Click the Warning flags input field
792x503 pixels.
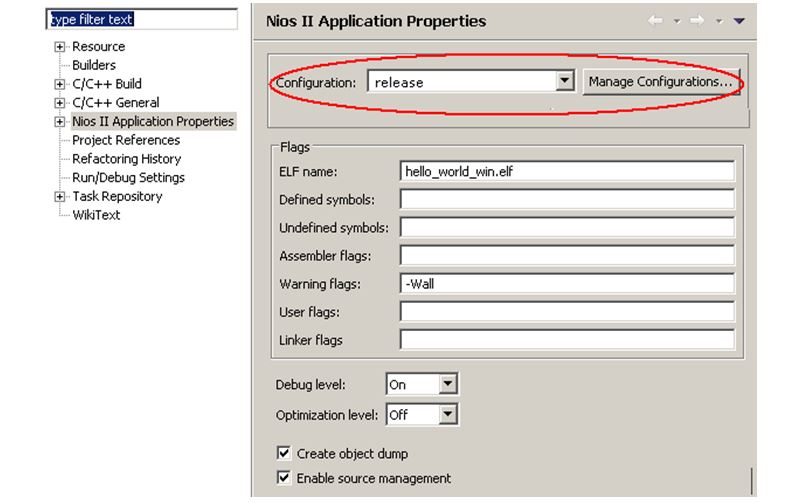tap(566, 283)
